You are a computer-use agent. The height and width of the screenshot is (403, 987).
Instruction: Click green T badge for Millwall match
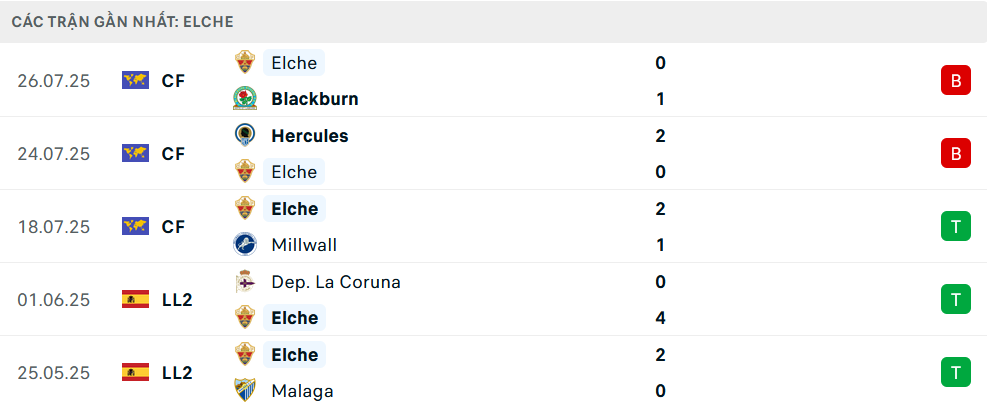pyautogui.click(x=956, y=226)
